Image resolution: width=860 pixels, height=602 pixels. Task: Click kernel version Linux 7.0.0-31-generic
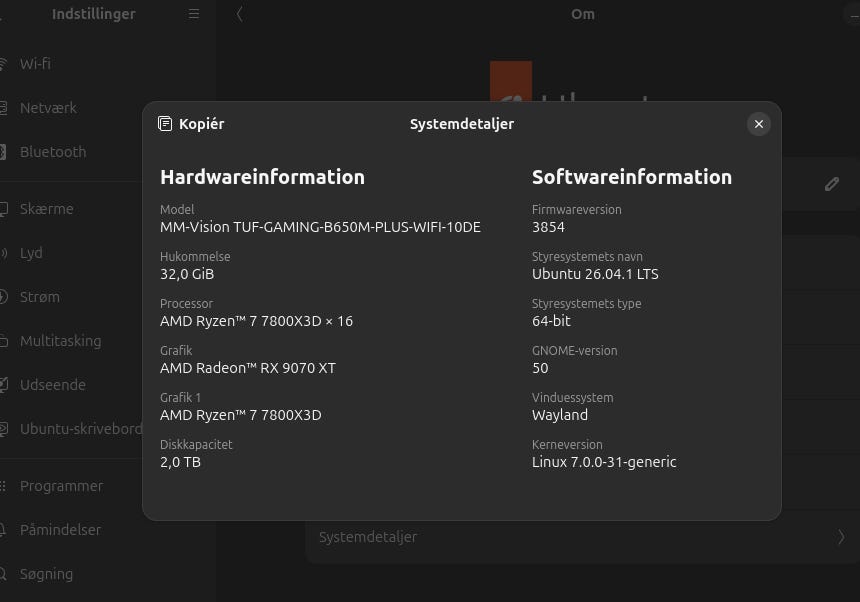point(604,462)
